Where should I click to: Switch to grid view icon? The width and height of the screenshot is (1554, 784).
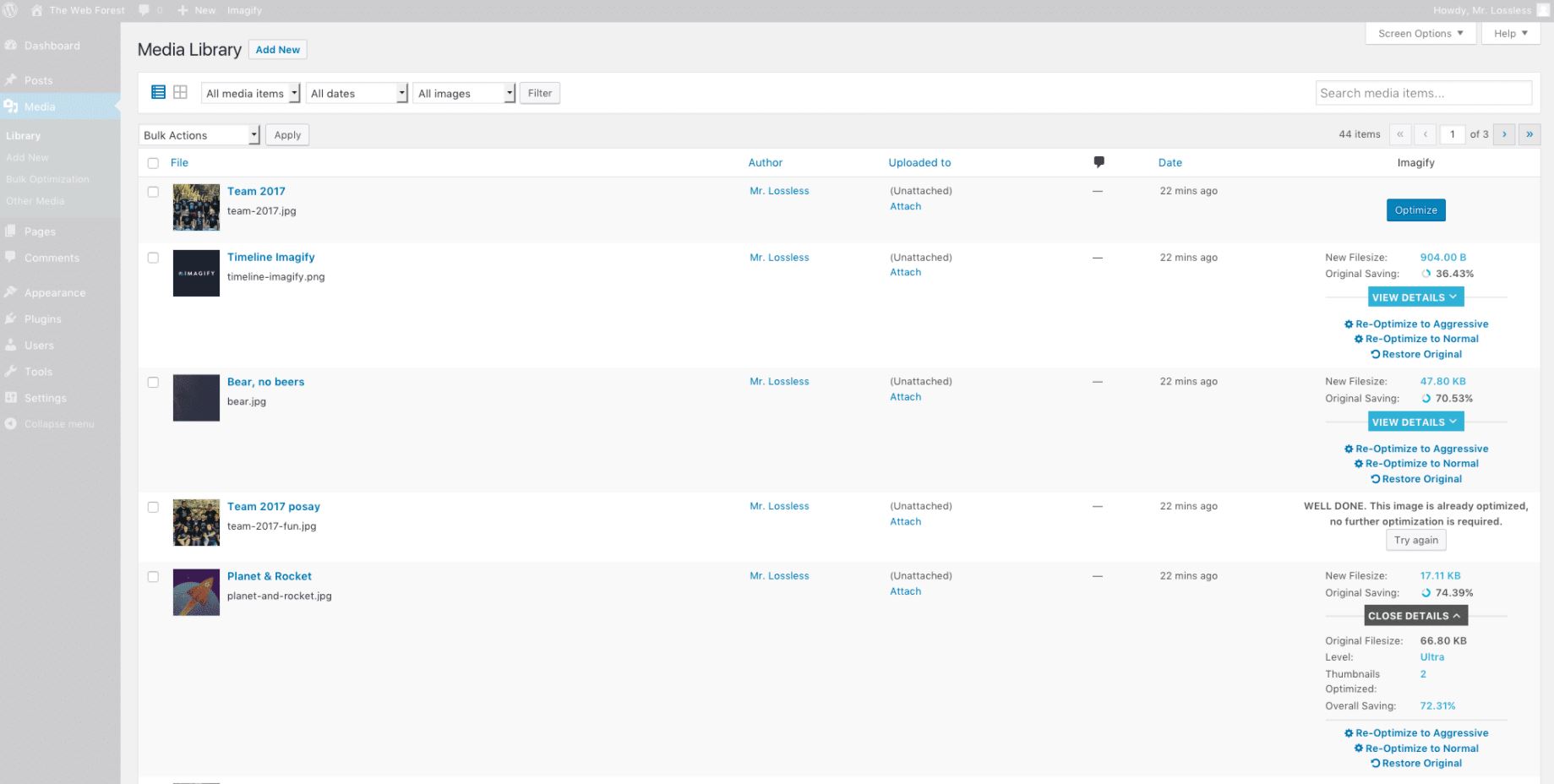(x=180, y=92)
